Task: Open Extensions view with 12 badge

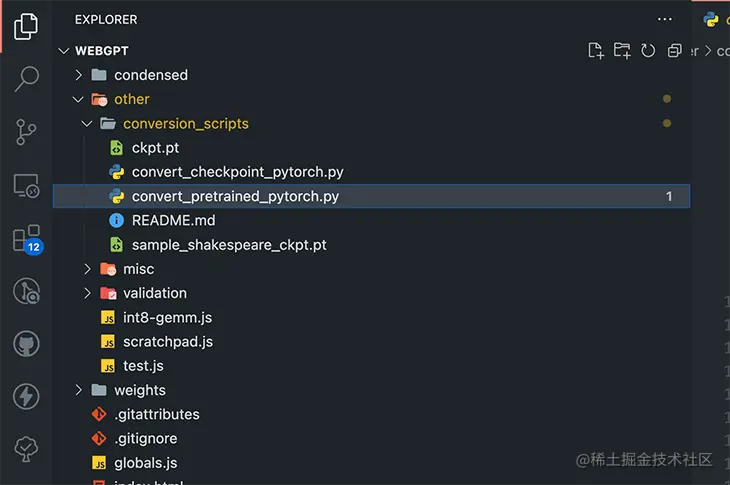Action: [27, 240]
